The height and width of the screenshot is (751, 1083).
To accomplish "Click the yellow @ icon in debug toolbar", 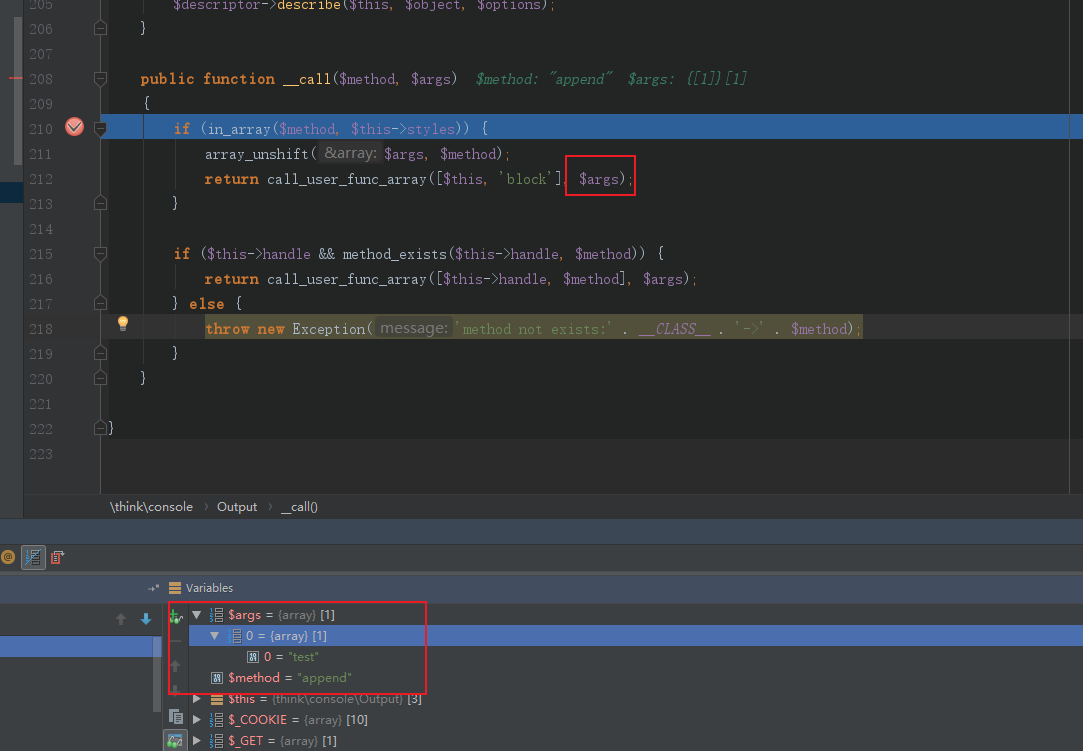I will click(8, 557).
